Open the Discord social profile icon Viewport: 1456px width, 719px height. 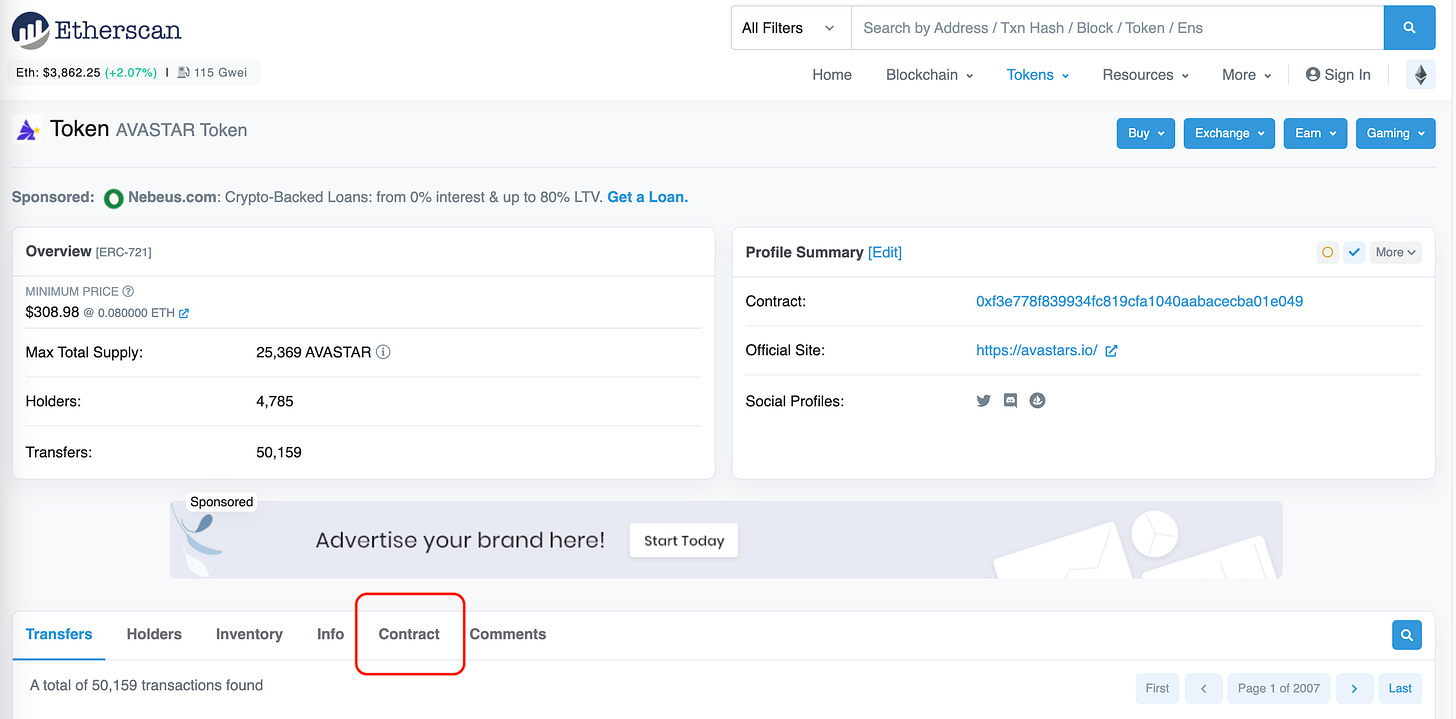point(1011,401)
